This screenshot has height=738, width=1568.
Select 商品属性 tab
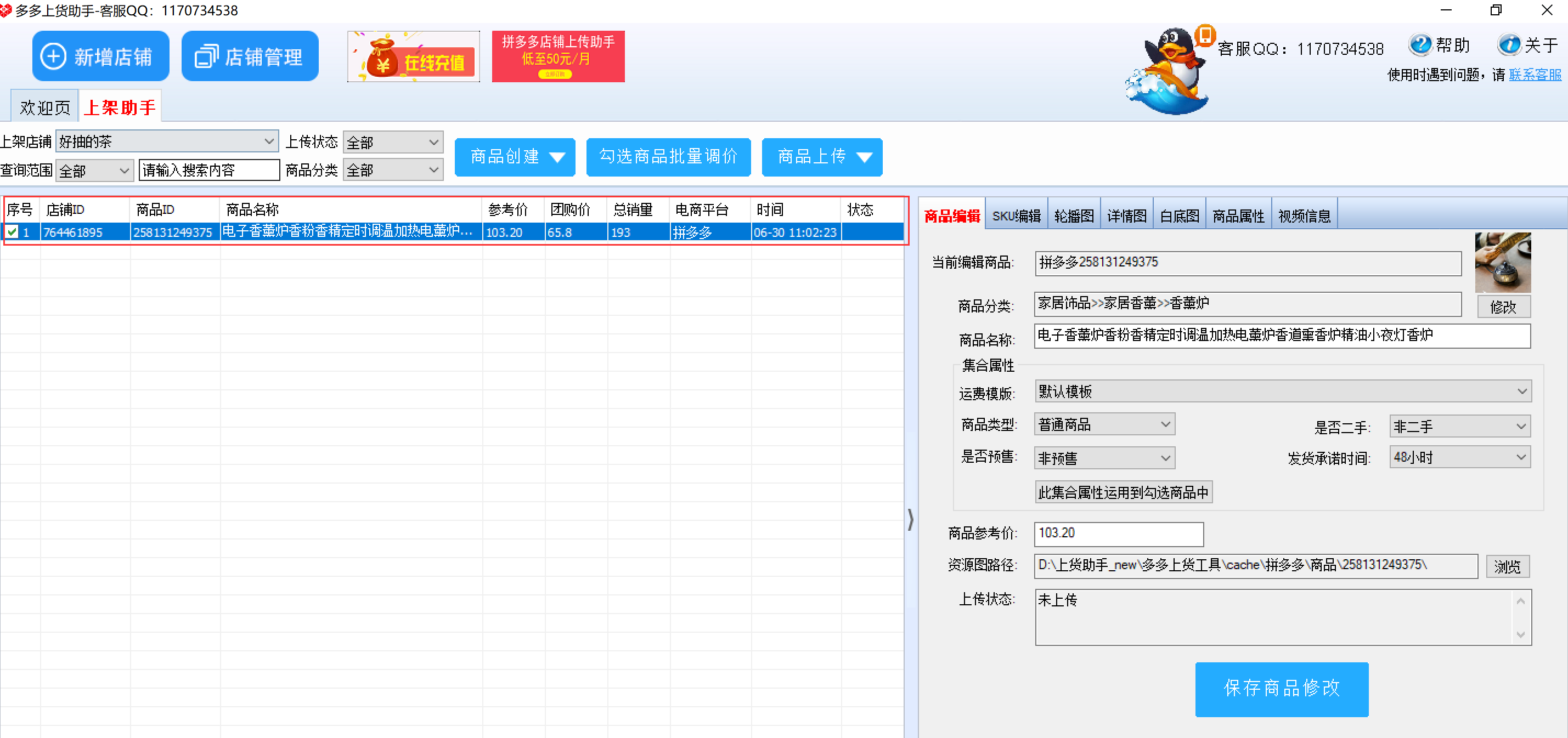point(1239,215)
